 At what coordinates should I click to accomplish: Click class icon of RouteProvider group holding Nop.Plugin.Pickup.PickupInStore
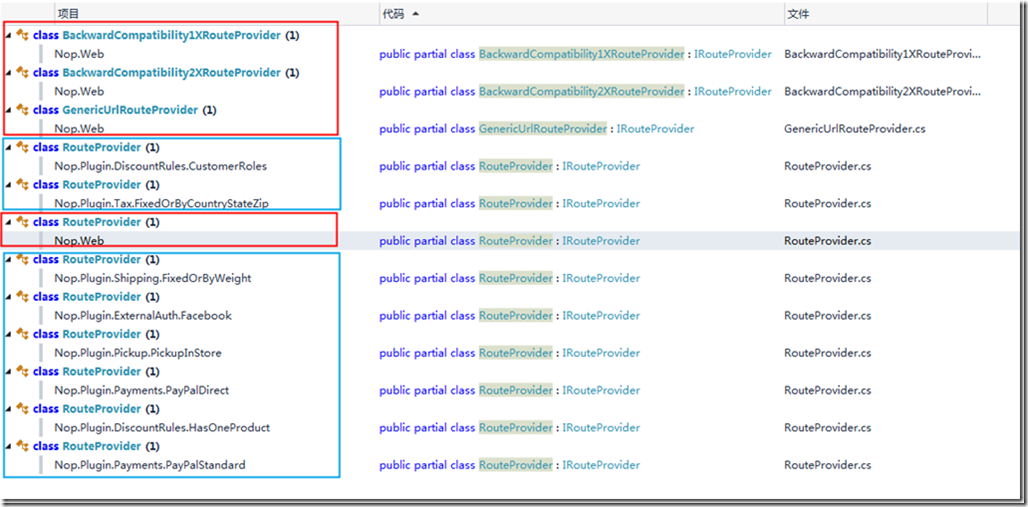tap(23, 334)
